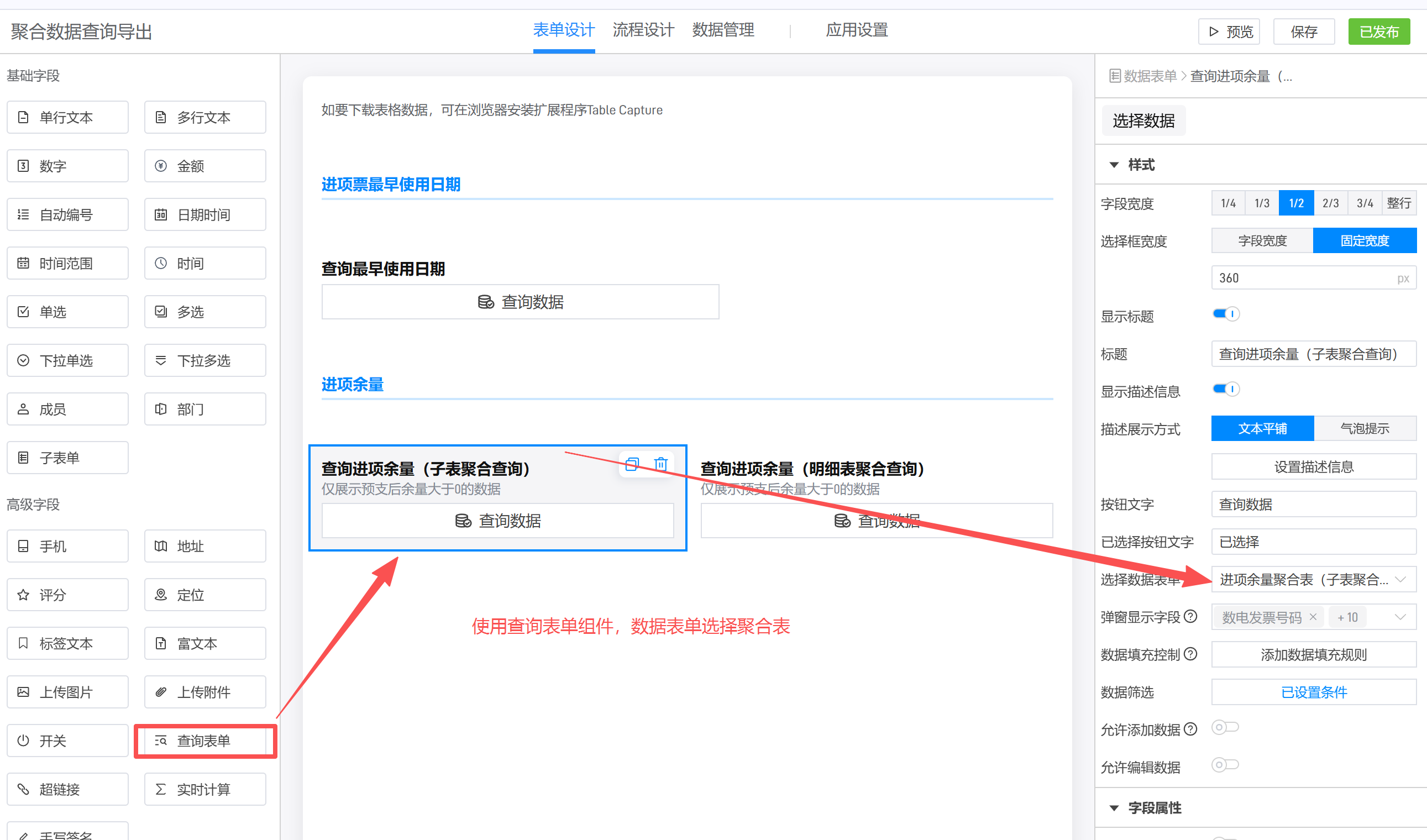1427x840 pixels.
Task: Select the 上传图片 image upload icon
Action: [x=23, y=692]
